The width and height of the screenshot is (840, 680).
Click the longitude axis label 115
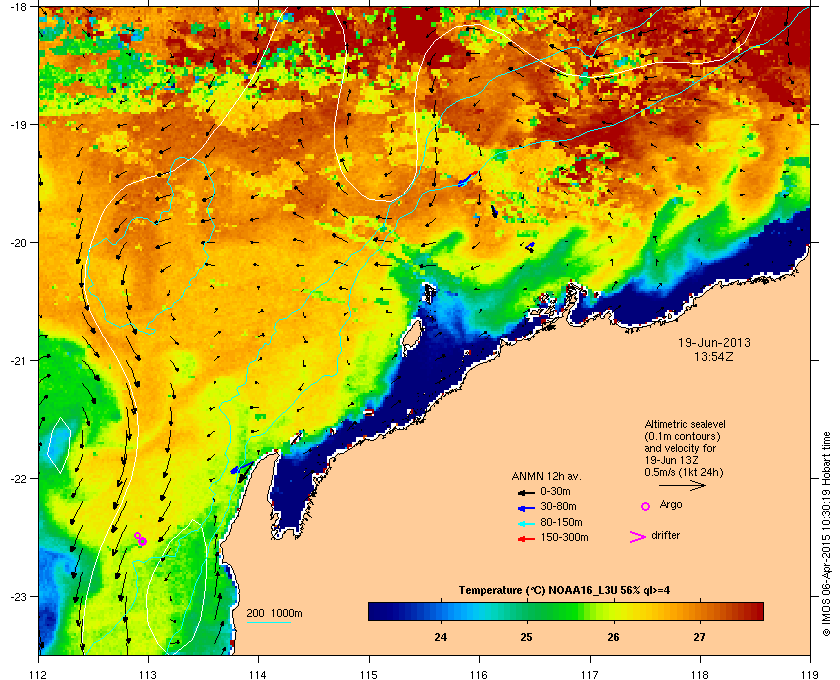369,675
